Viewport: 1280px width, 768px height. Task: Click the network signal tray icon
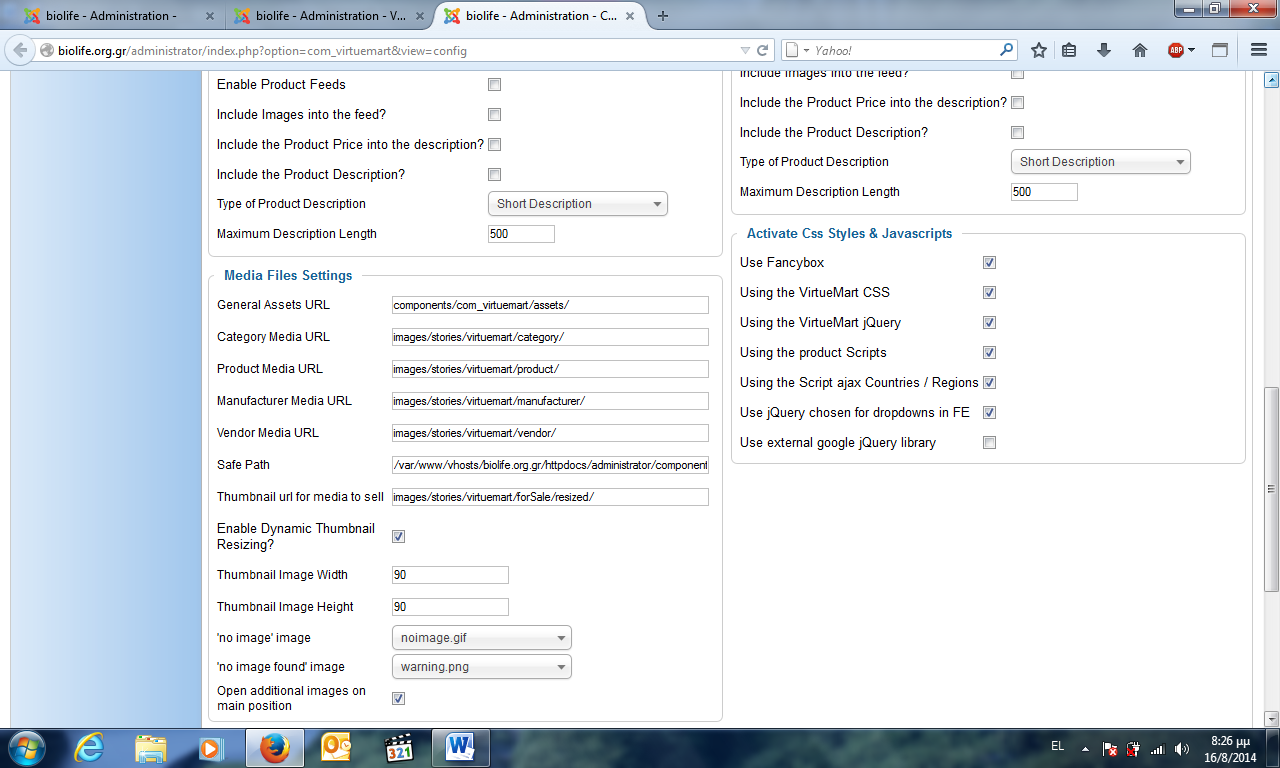[1158, 748]
